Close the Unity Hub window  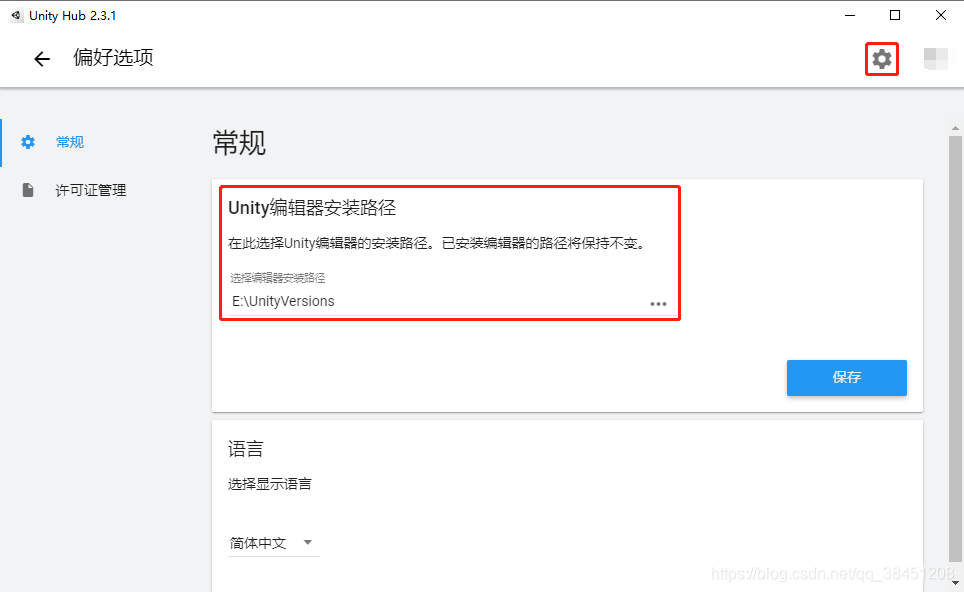point(941,15)
